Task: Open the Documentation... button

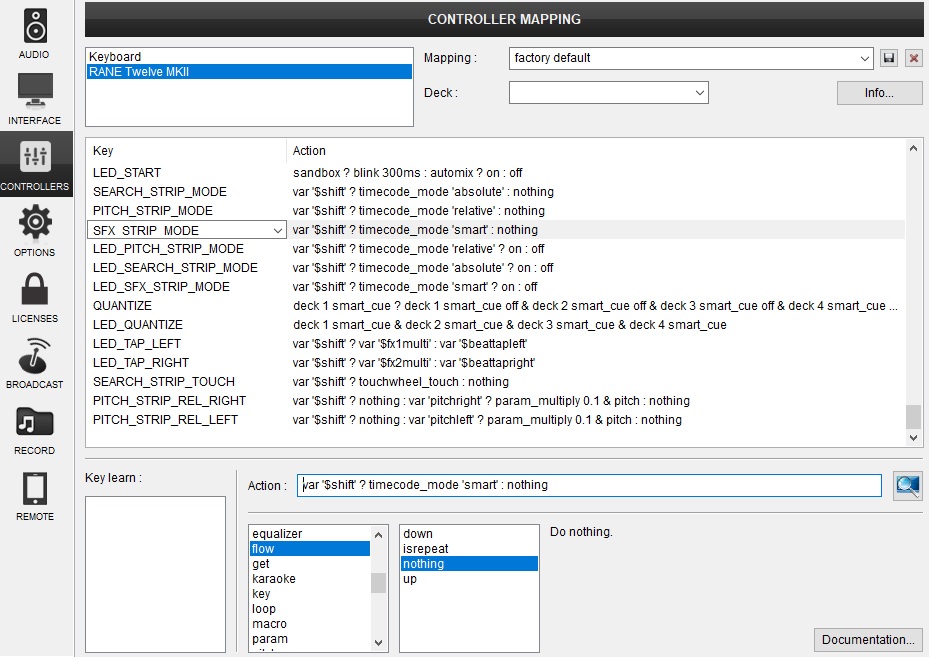Action: click(868, 640)
